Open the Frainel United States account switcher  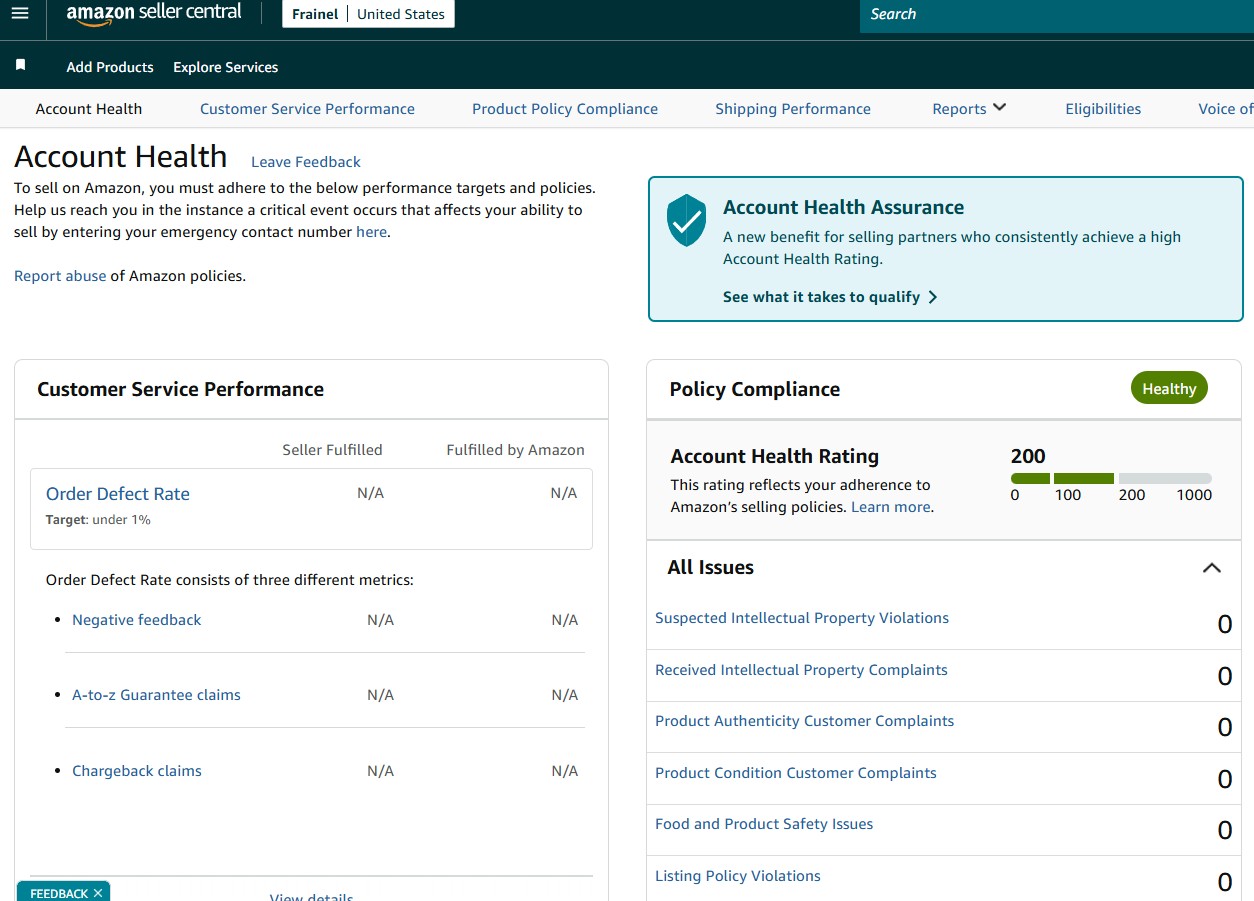(x=368, y=14)
